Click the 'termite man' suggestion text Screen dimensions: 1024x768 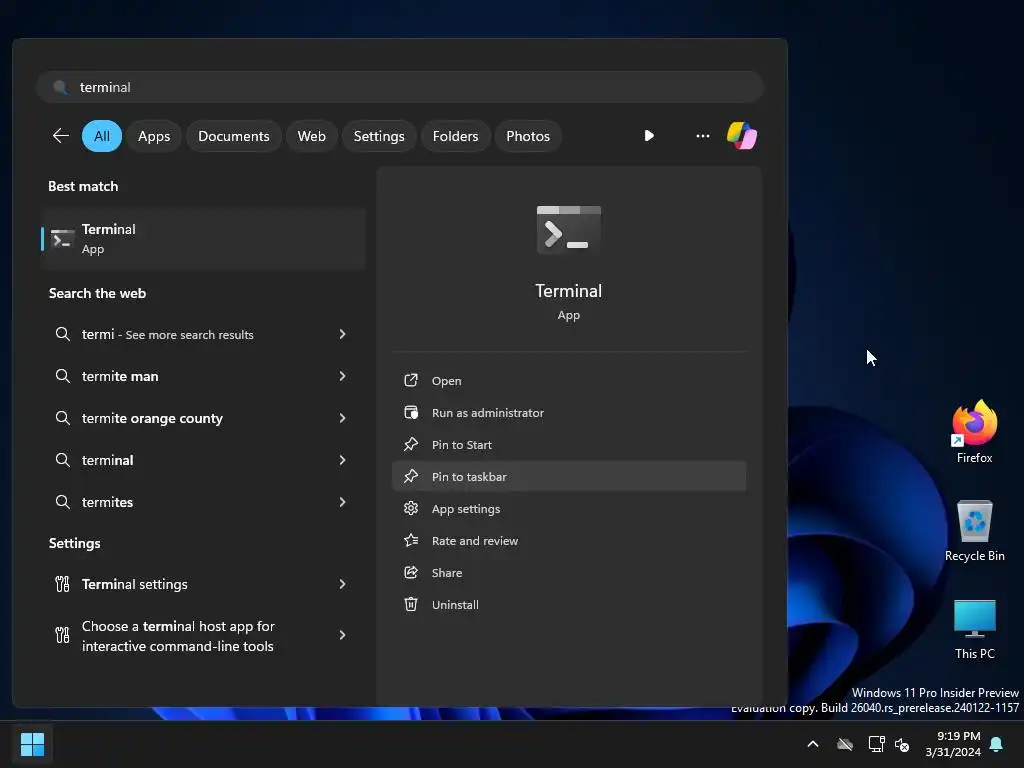[120, 376]
